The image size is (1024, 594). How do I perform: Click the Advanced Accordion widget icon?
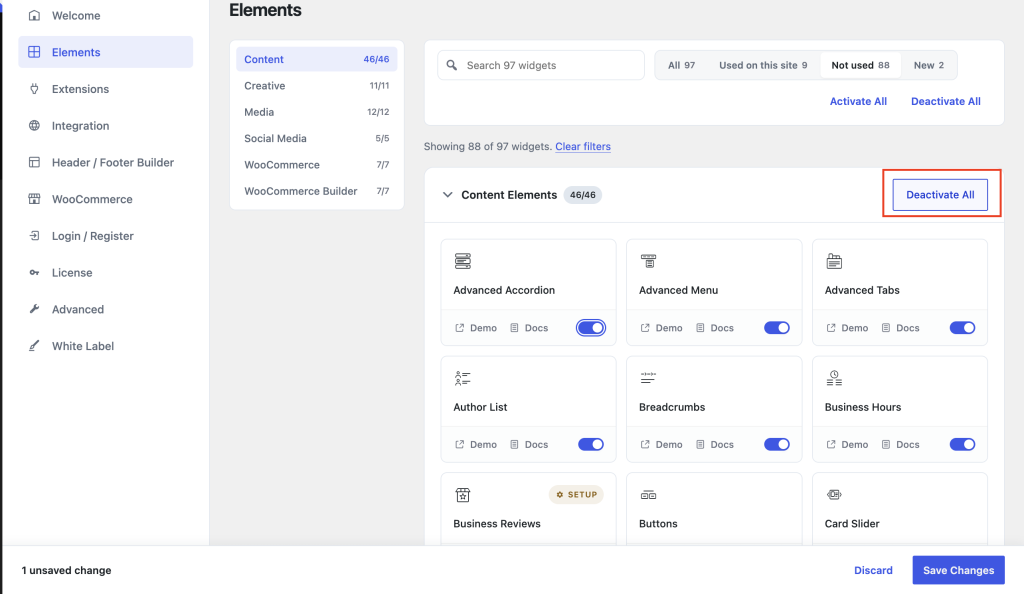(463, 261)
